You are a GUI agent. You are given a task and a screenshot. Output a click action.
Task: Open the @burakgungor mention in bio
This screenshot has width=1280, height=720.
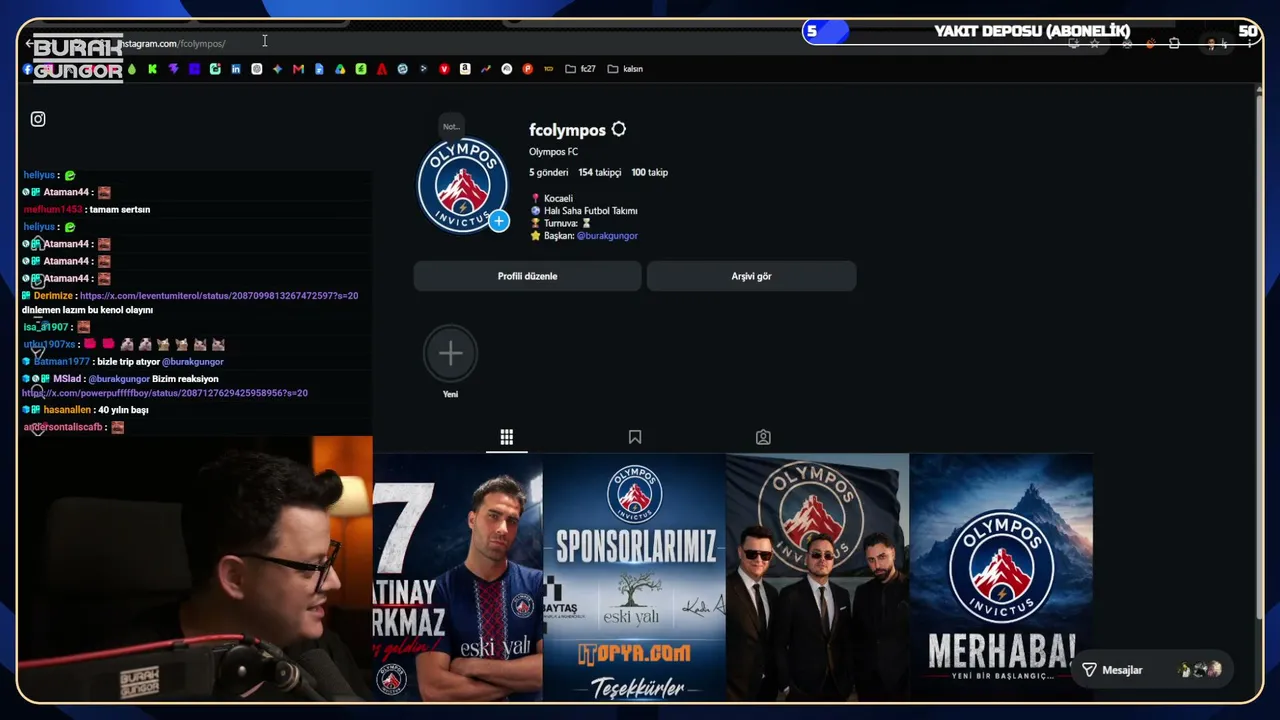pyautogui.click(x=607, y=236)
